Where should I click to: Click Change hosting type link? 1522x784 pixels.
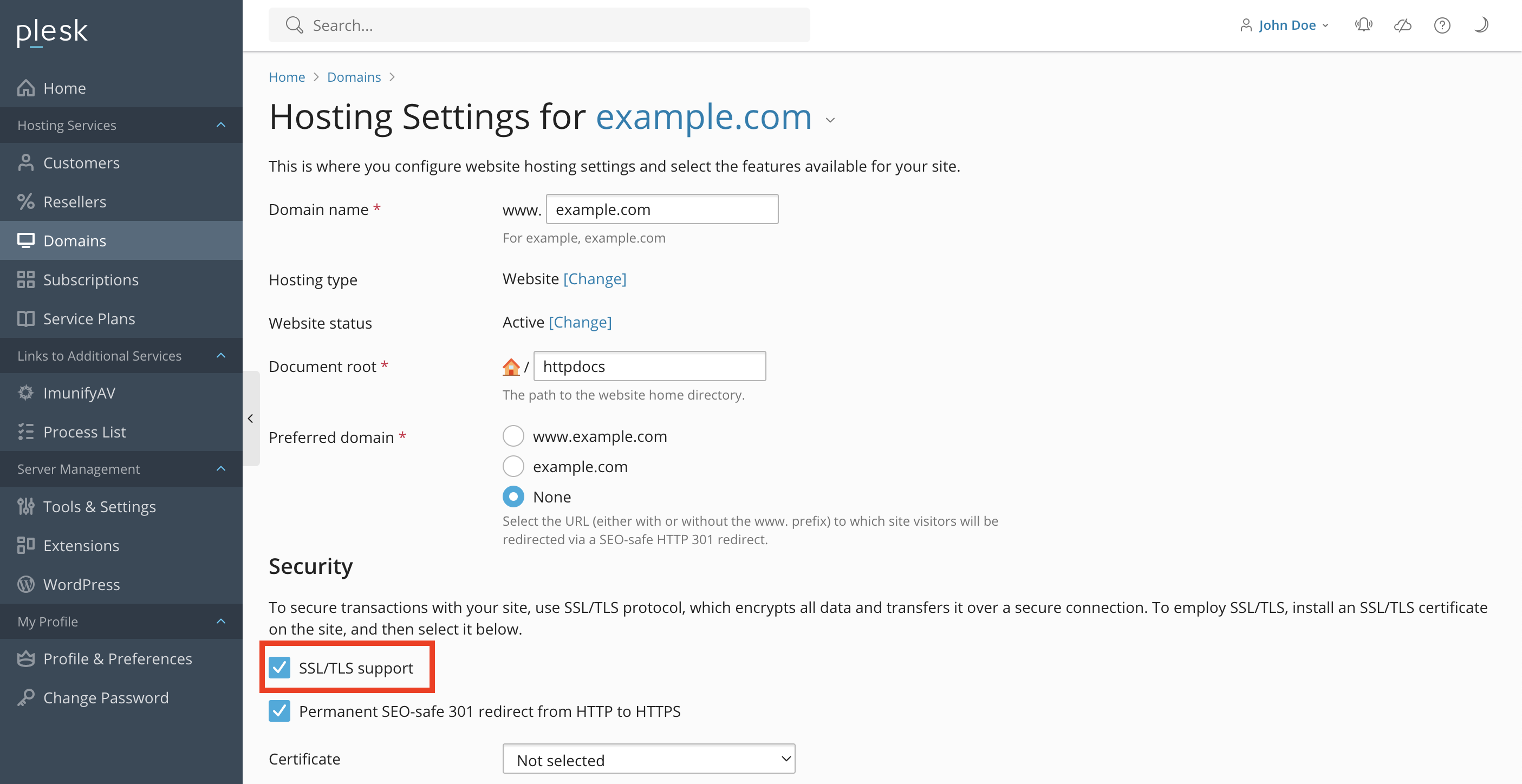(594, 278)
